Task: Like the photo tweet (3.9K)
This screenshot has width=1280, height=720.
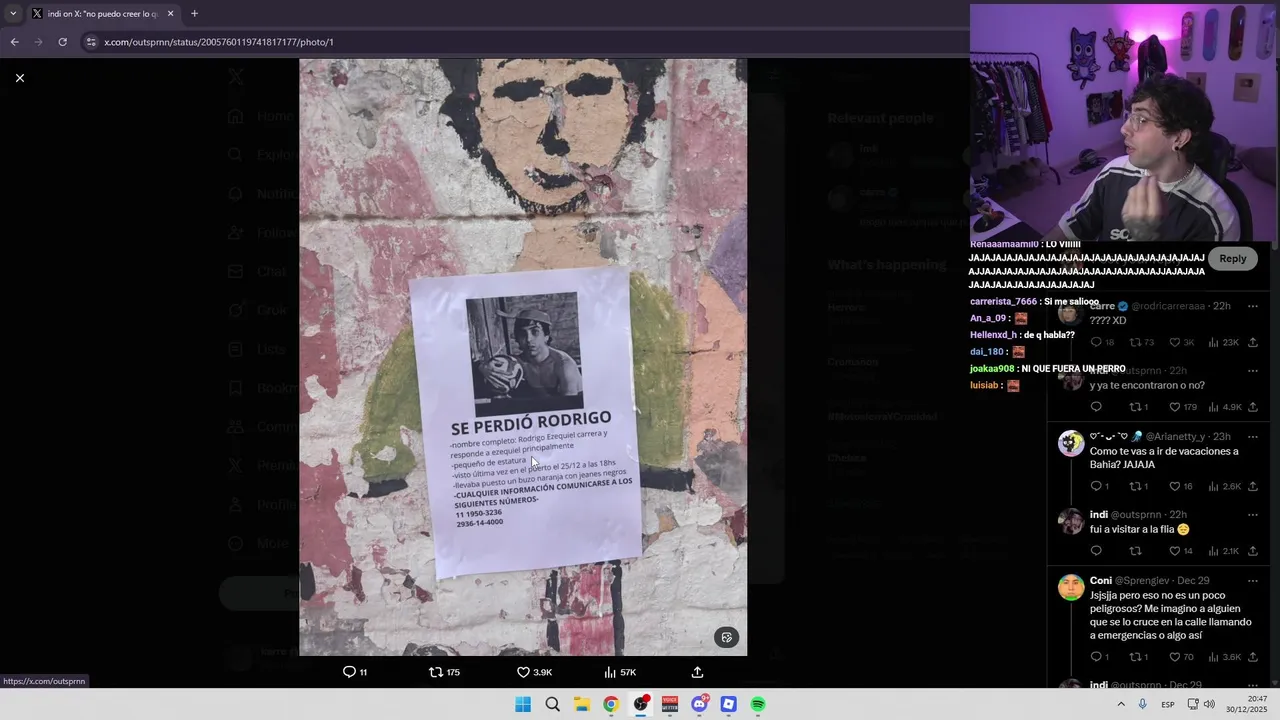Action: pos(534,672)
